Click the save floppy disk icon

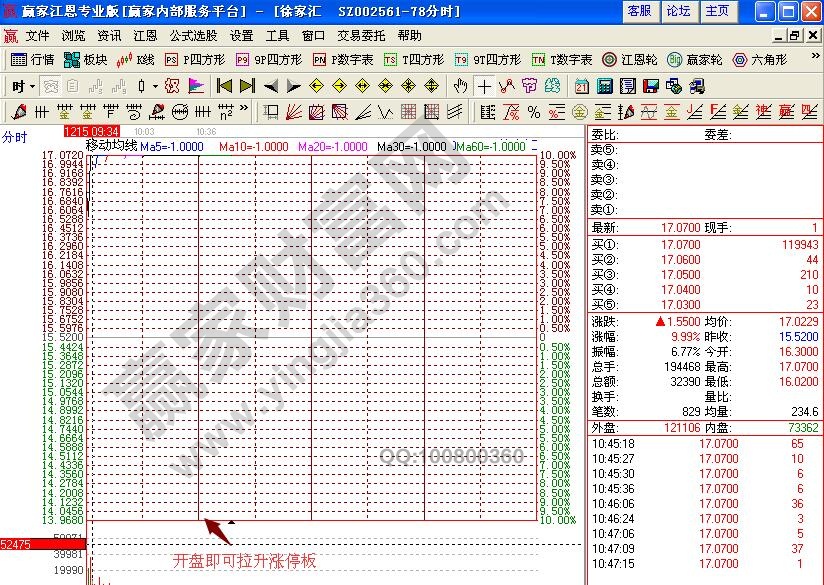[x=650, y=86]
